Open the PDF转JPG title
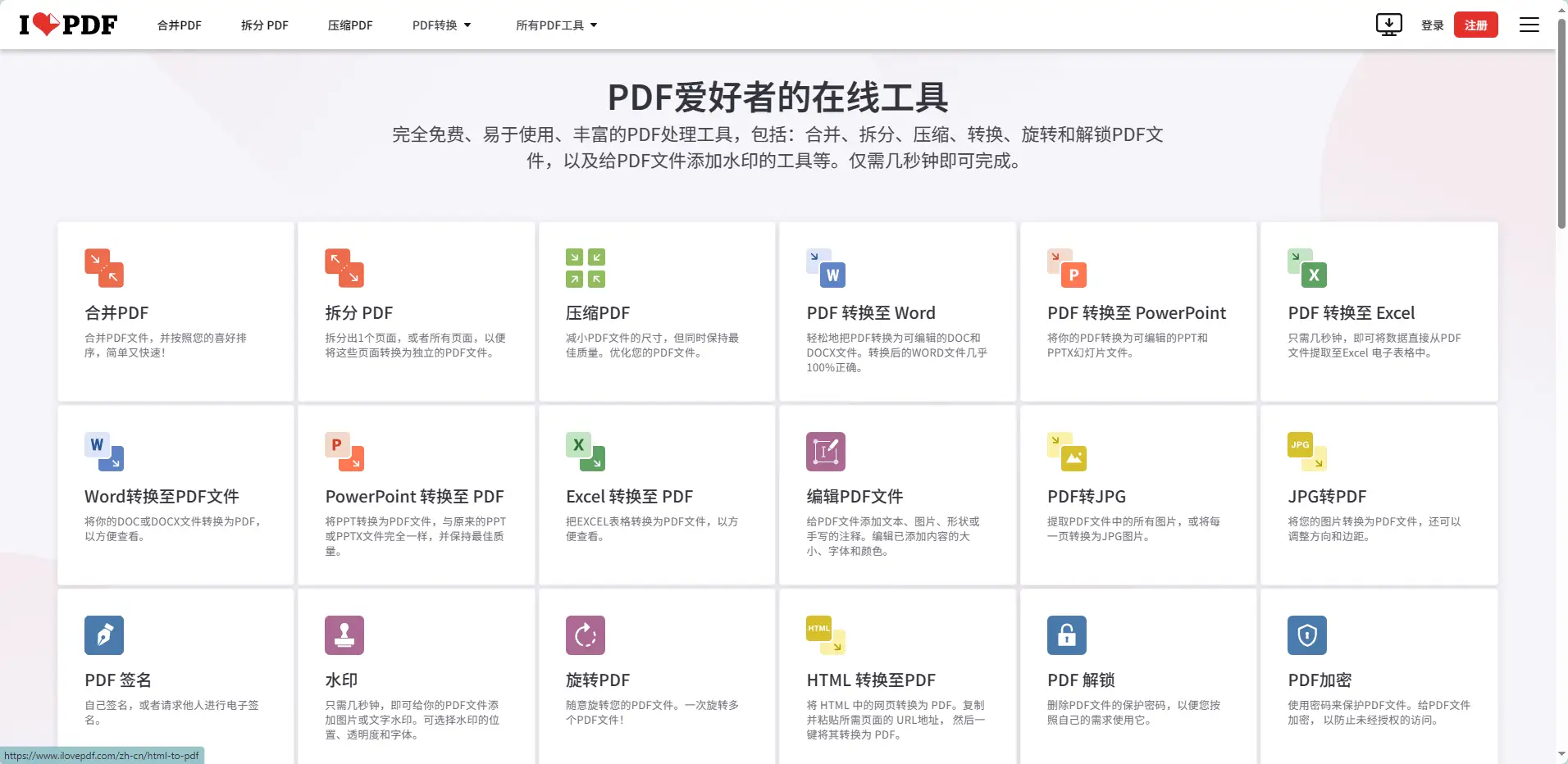This screenshot has height=764, width=1568. [1087, 497]
